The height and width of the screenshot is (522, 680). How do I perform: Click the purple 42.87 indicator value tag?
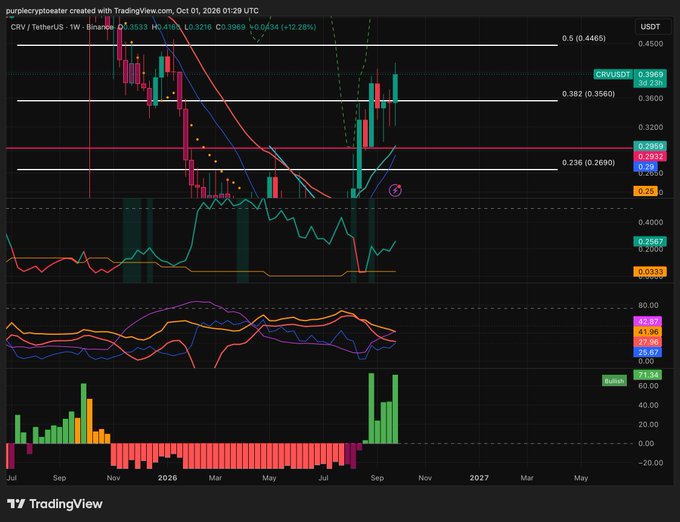(648, 321)
